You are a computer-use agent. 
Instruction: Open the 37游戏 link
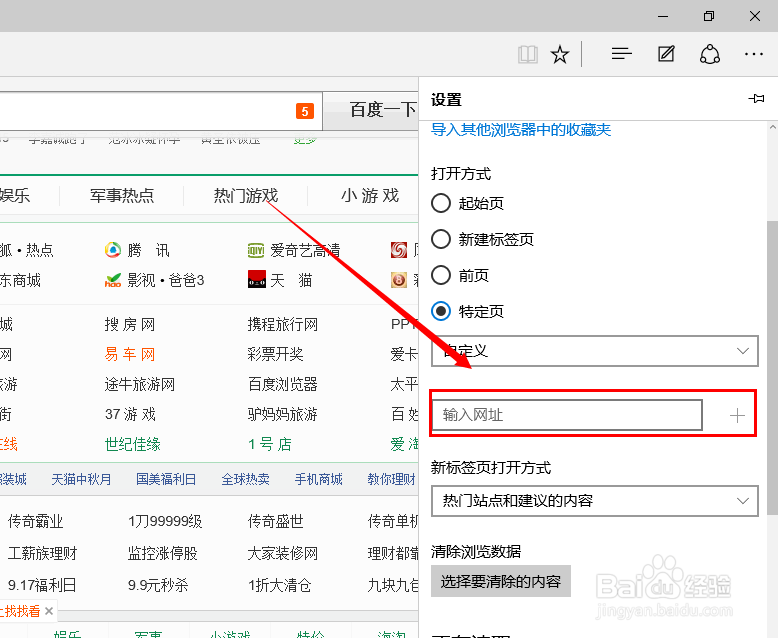[x=130, y=414]
